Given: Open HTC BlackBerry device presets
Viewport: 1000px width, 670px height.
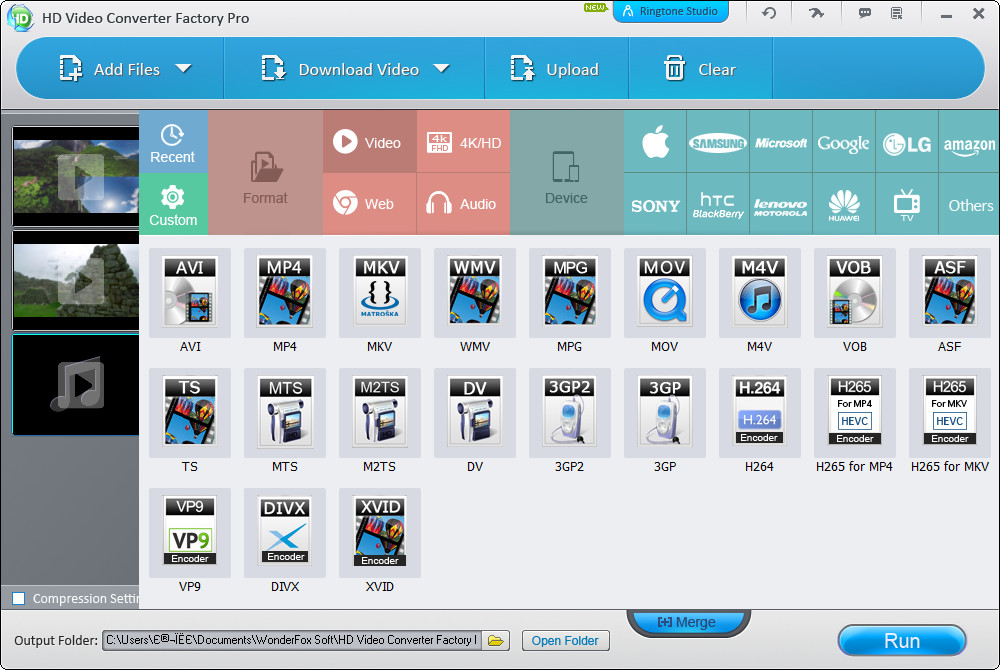Looking at the screenshot, I should point(718,204).
